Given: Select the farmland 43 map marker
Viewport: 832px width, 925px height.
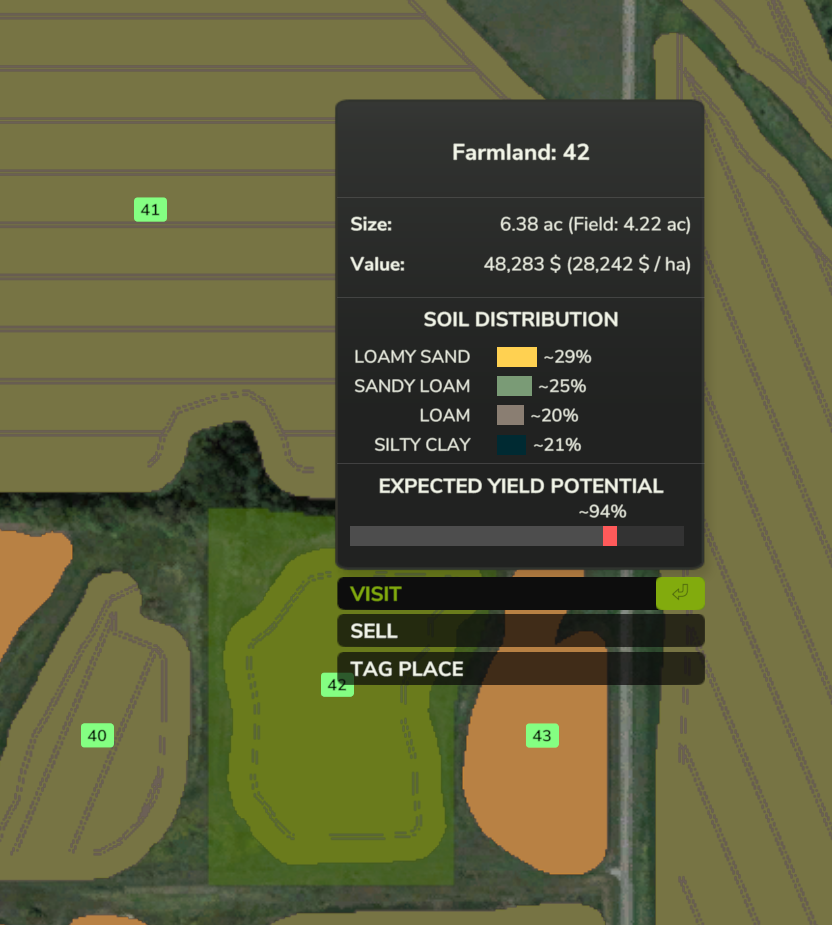Looking at the screenshot, I should (542, 736).
